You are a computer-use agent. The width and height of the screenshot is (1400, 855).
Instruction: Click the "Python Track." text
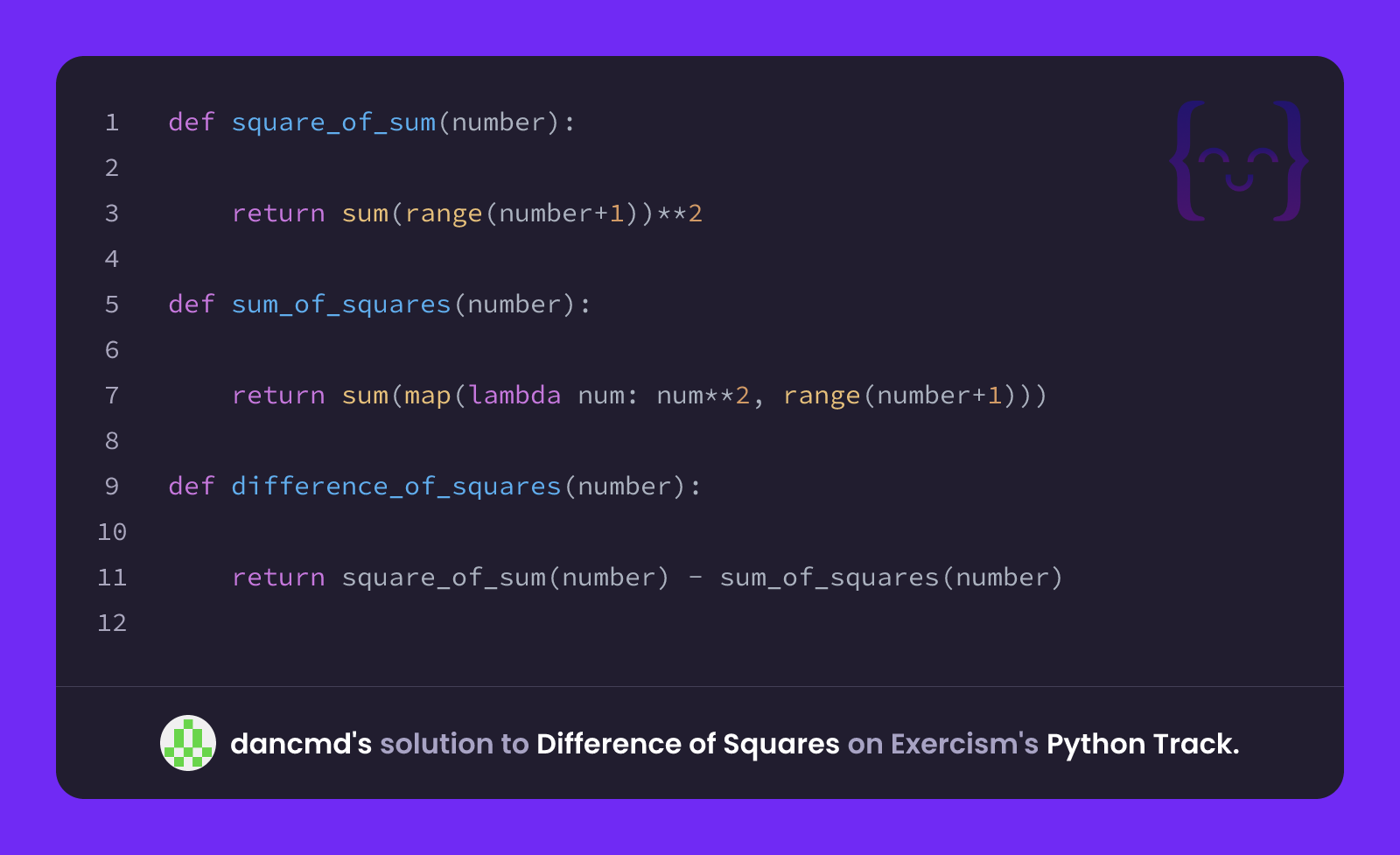point(1143,744)
